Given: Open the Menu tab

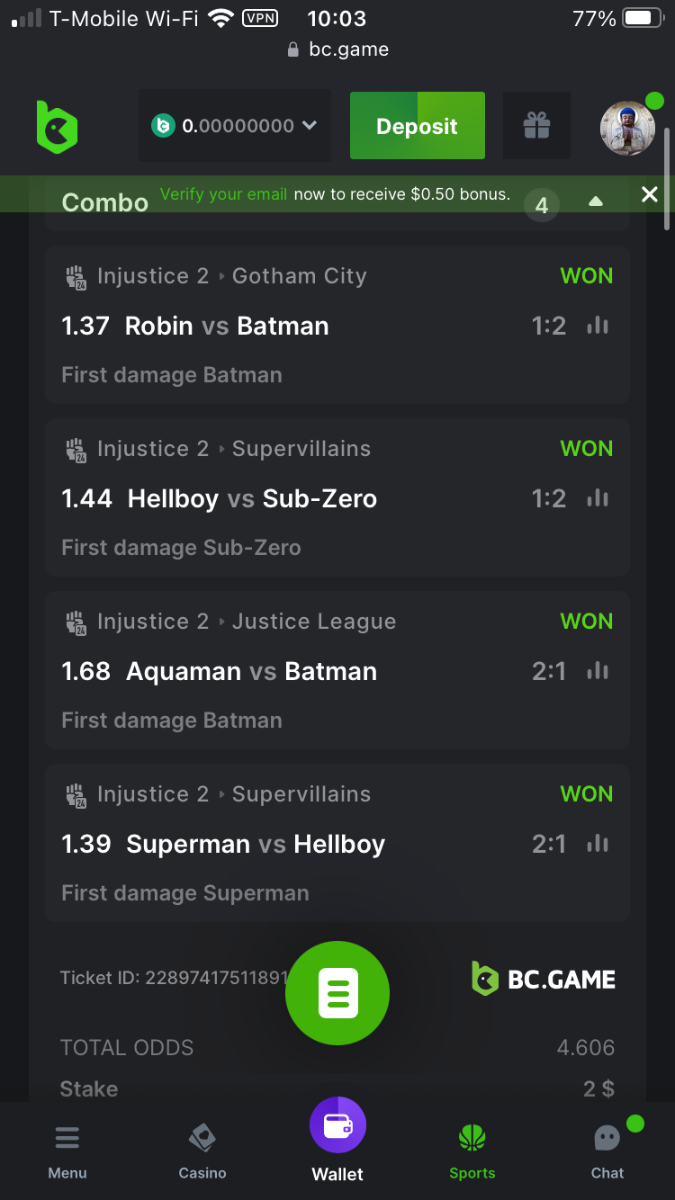Looking at the screenshot, I should pyautogui.click(x=67, y=1149).
